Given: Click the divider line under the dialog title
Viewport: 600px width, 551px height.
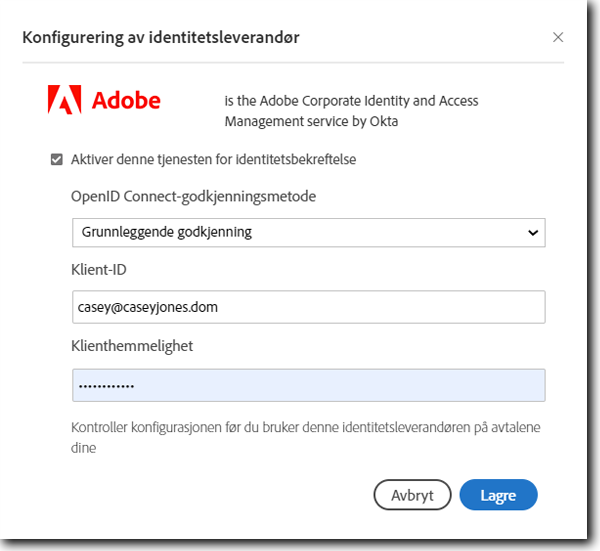Looking at the screenshot, I should (300, 62).
